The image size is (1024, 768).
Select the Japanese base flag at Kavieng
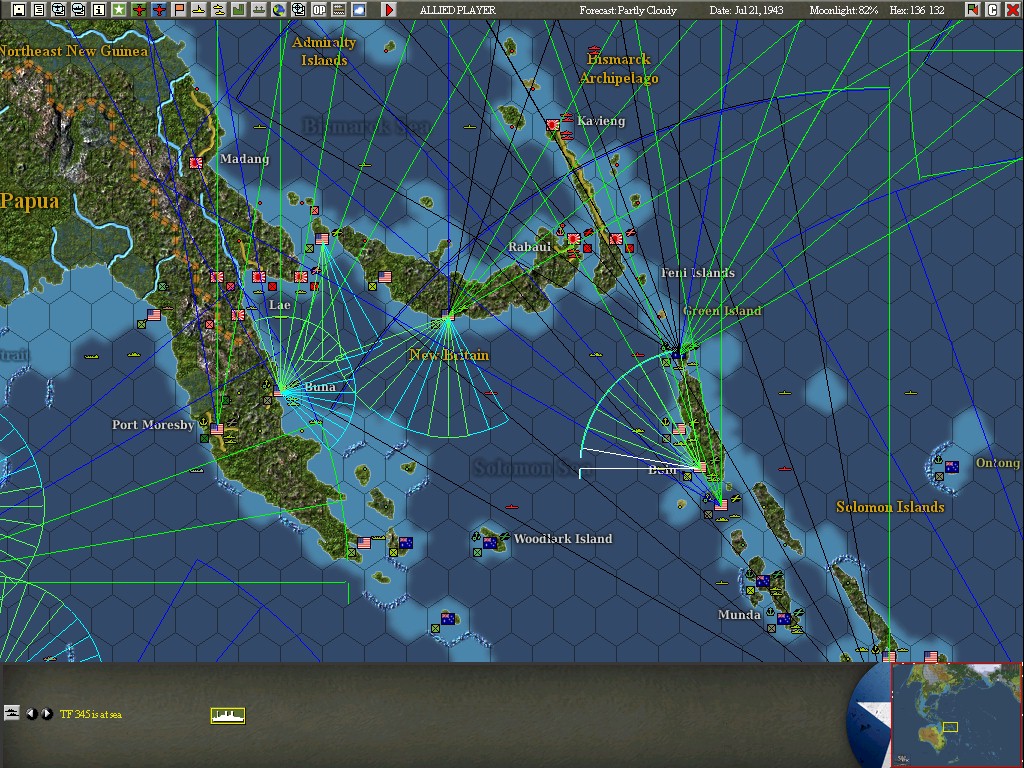pyautogui.click(x=553, y=124)
